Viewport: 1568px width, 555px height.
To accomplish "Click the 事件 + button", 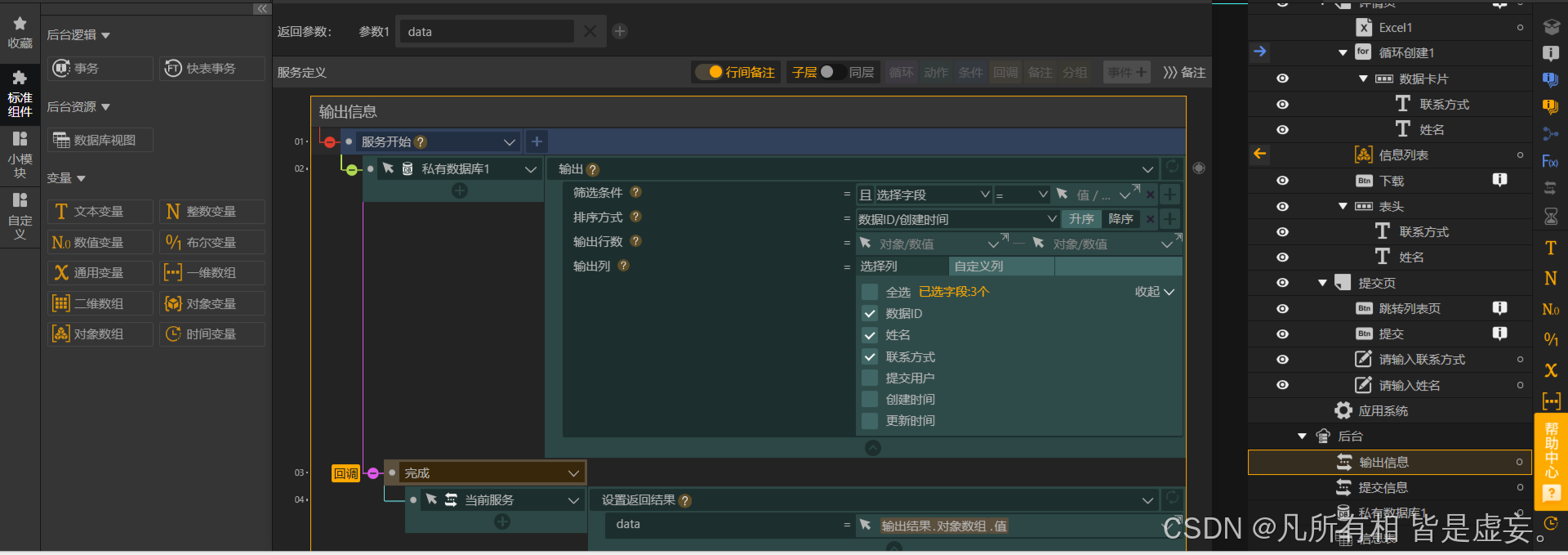I will [x=1127, y=73].
